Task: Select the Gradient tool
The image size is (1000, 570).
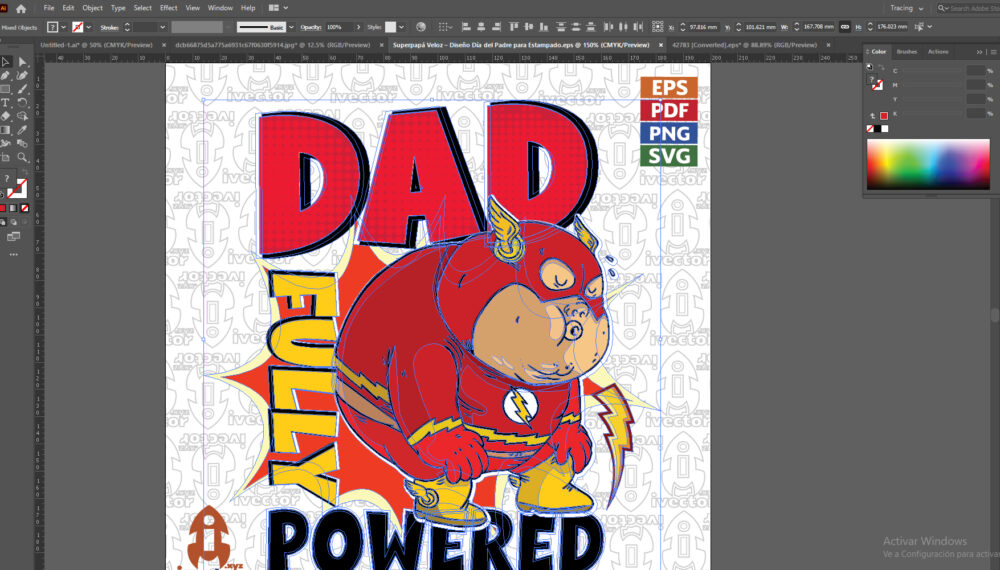Action: (x=6, y=130)
